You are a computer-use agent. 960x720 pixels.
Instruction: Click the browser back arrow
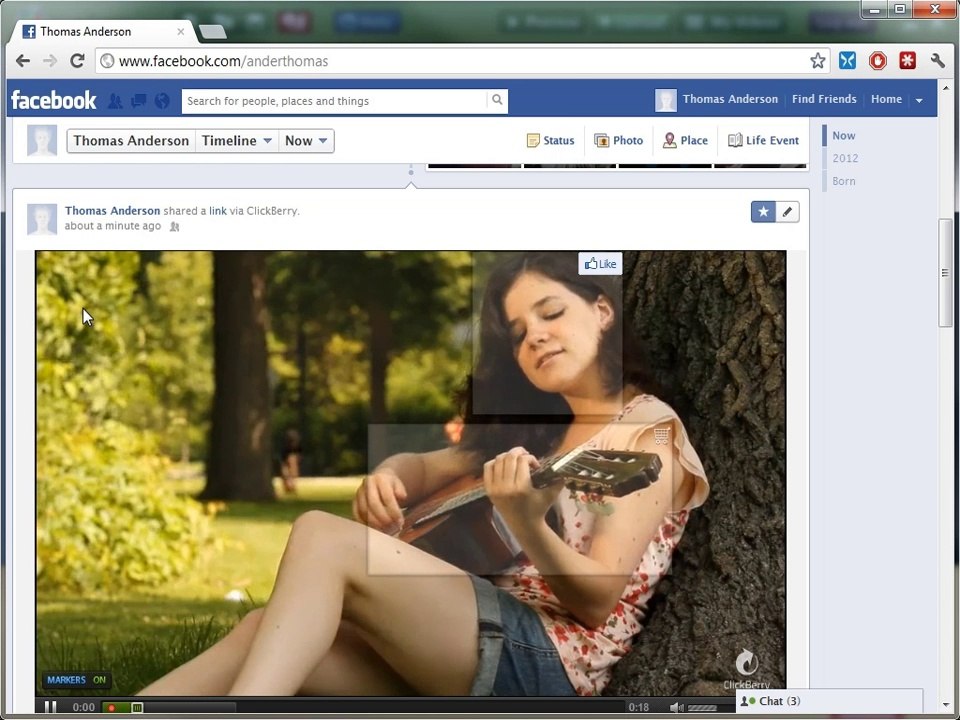(23, 61)
